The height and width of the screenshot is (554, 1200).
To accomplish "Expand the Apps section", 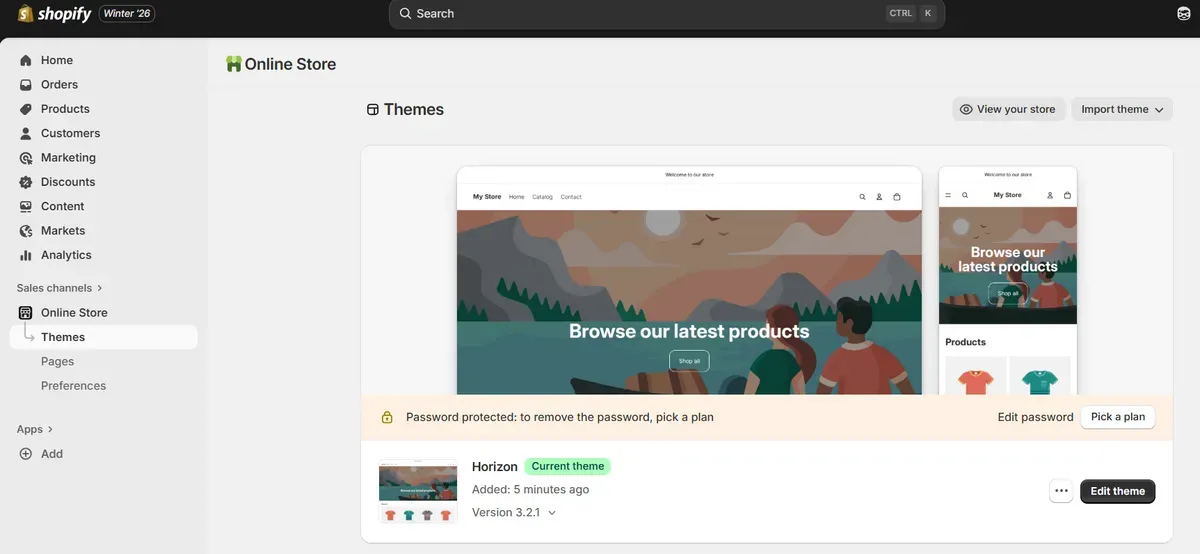I will pyautogui.click(x=35, y=429).
